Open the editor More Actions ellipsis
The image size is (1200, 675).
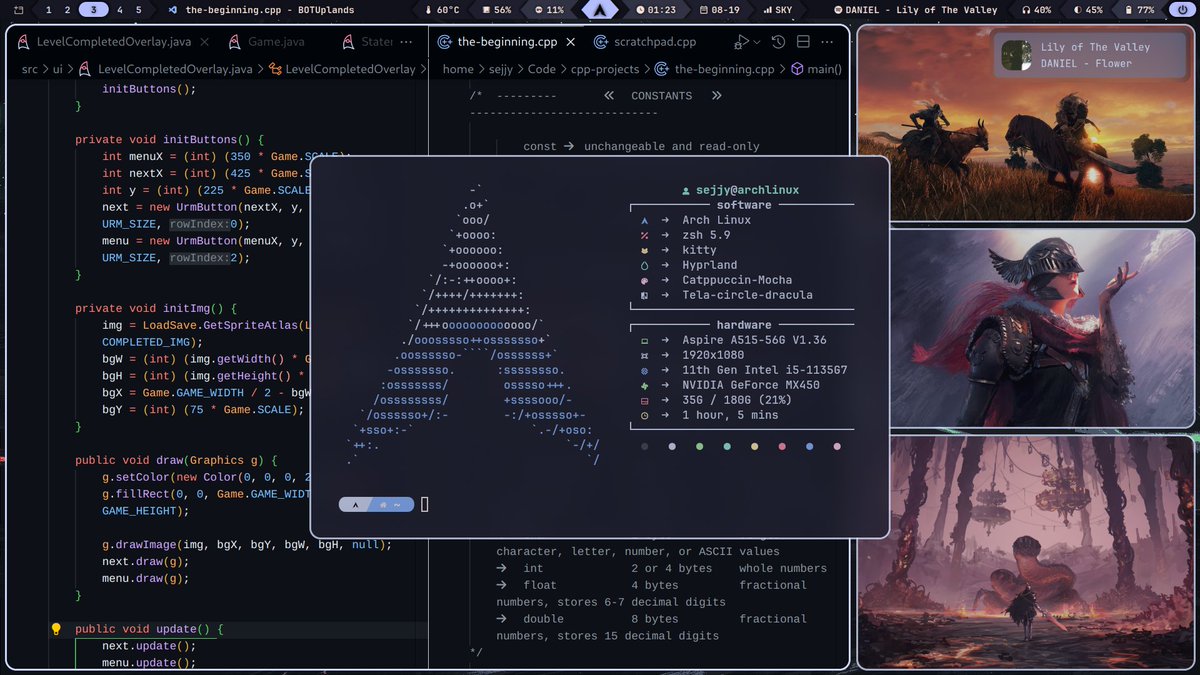(826, 42)
